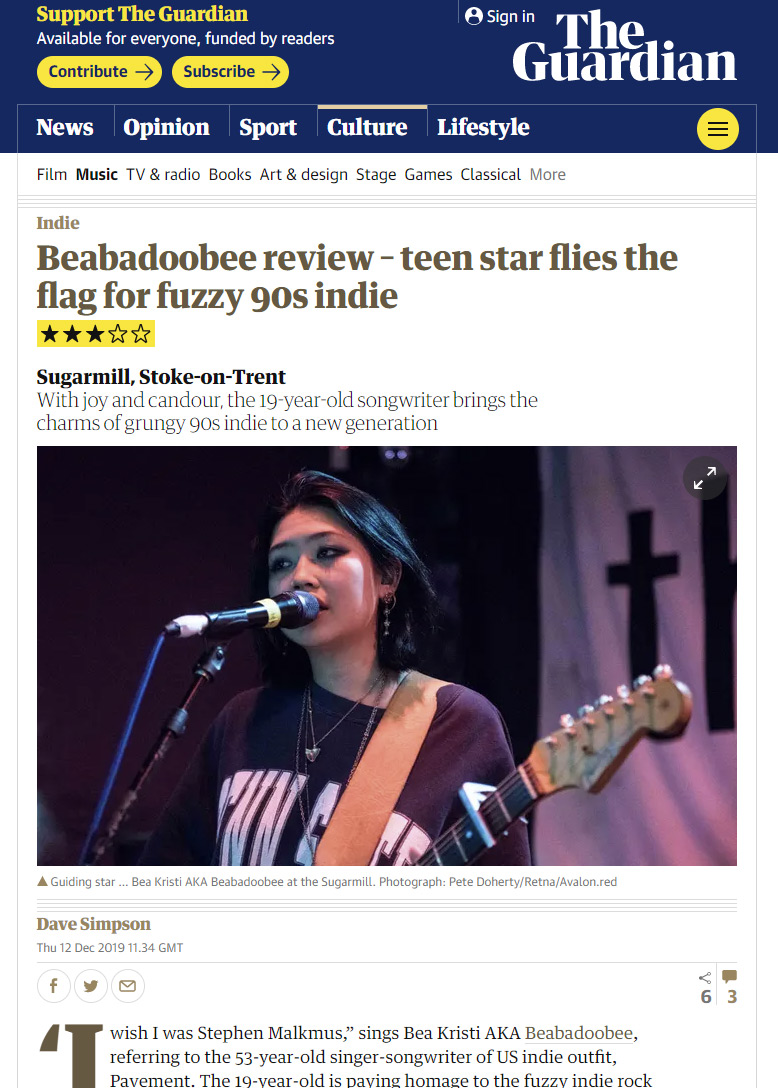The image size is (778, 1088).
Task: Open the yellow hamburger menu
Action: point(717,129)
